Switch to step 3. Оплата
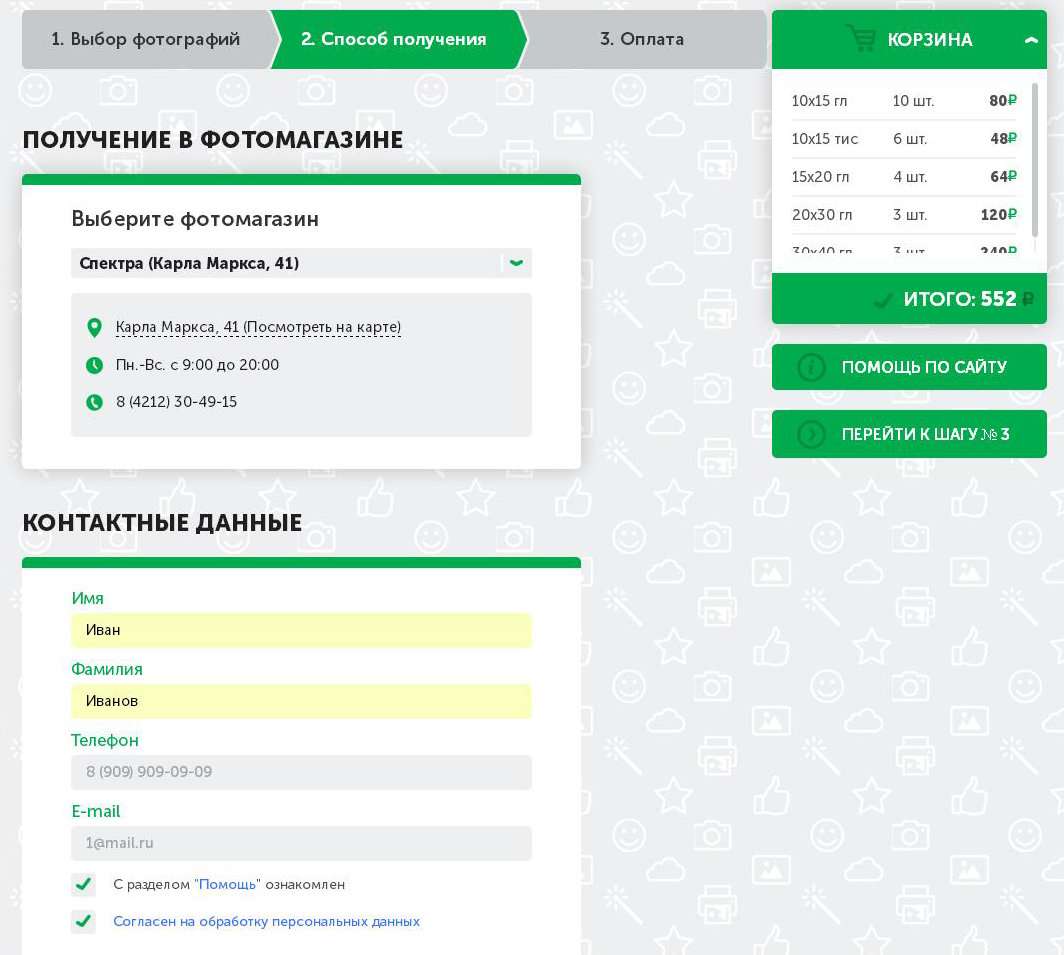This screenshot has height=955, width=1064. coord(642,39)
